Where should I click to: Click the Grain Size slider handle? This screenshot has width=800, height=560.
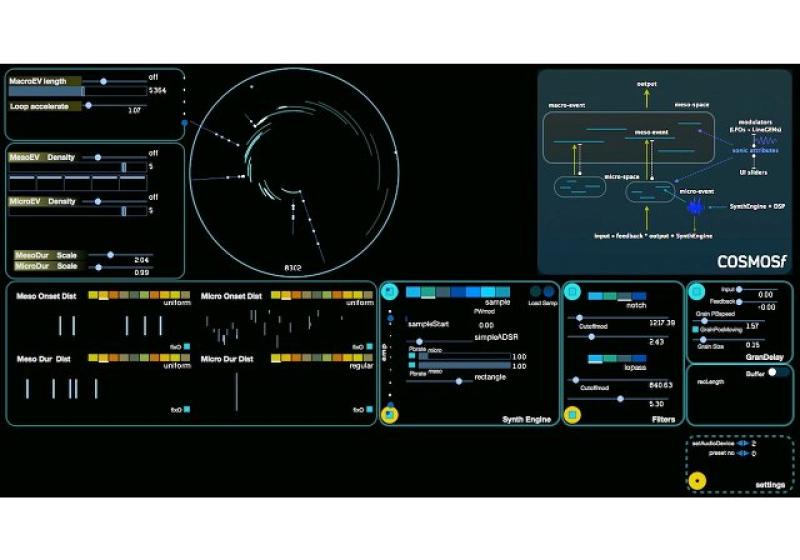click(x=704, y=340)
